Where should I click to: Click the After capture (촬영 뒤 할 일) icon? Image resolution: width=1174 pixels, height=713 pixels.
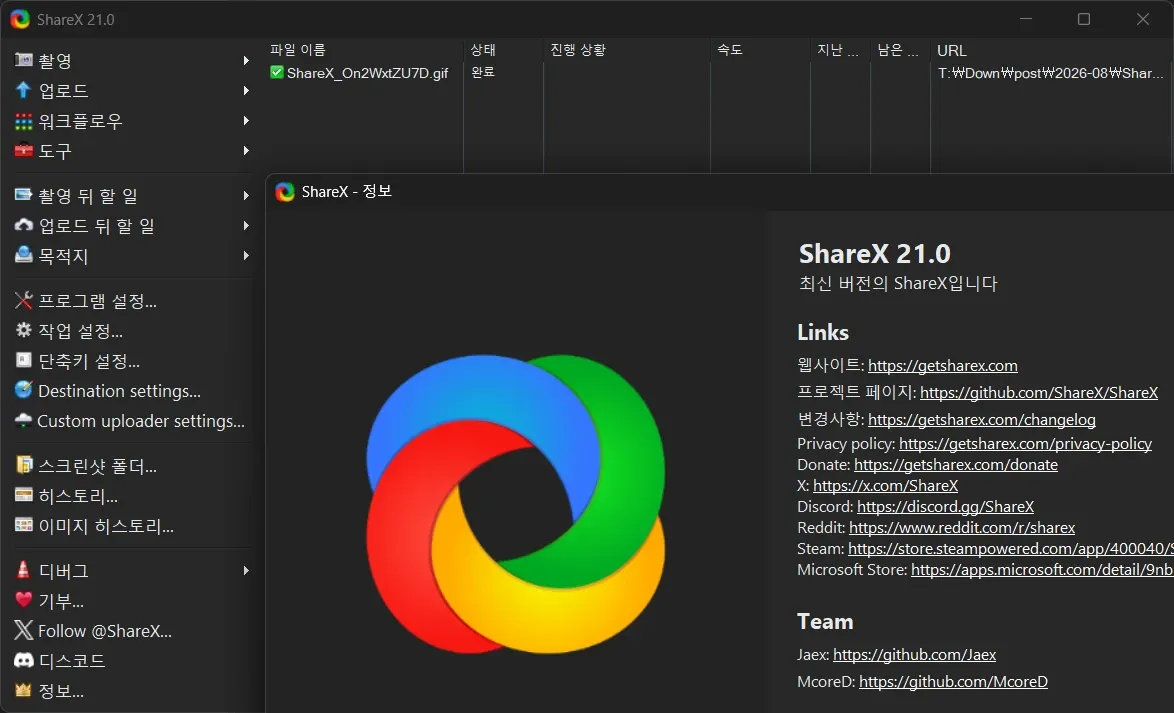[x=24, y=195]
